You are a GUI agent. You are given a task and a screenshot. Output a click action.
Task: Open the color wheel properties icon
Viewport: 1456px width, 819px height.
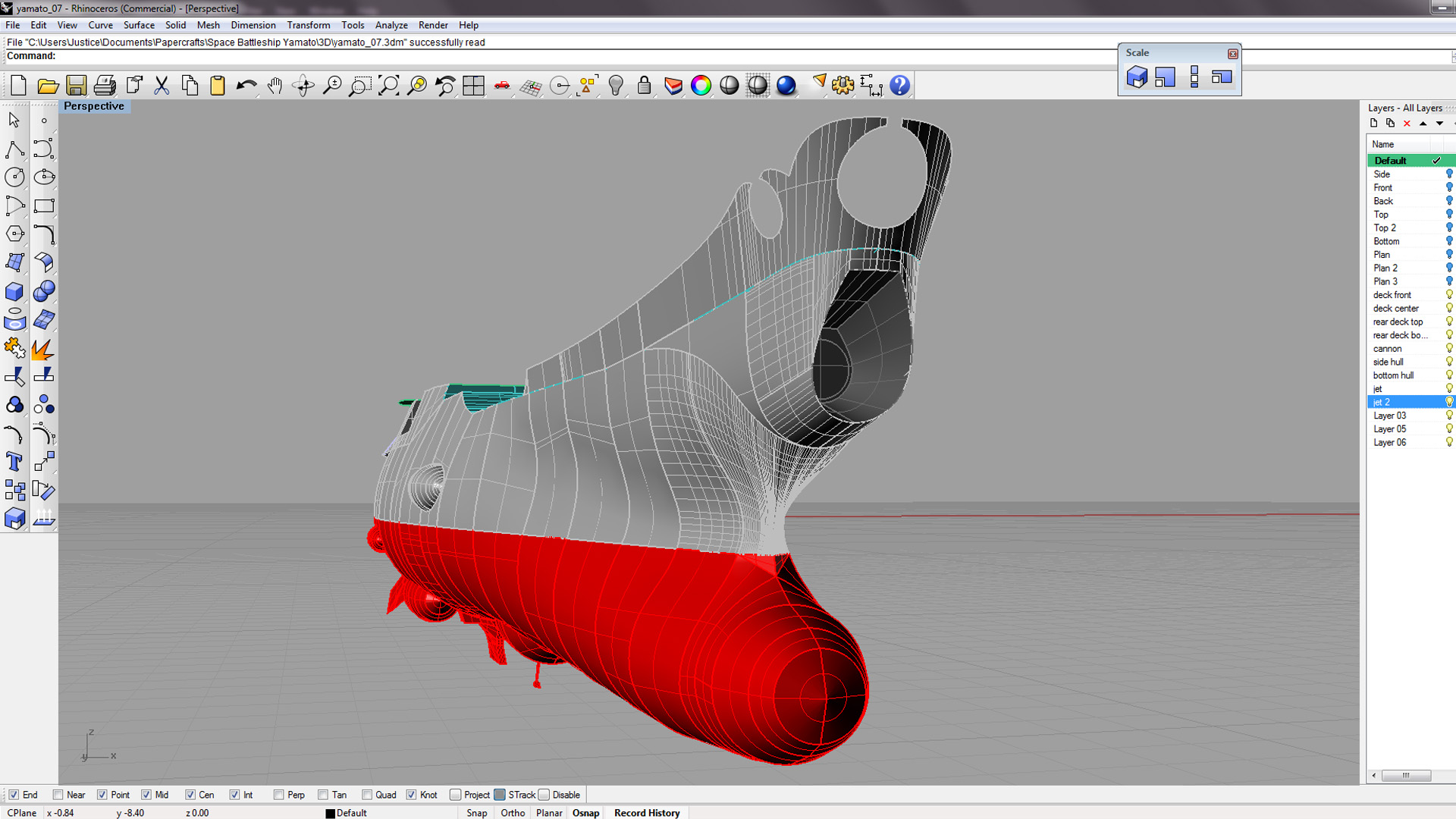(701, 85)
